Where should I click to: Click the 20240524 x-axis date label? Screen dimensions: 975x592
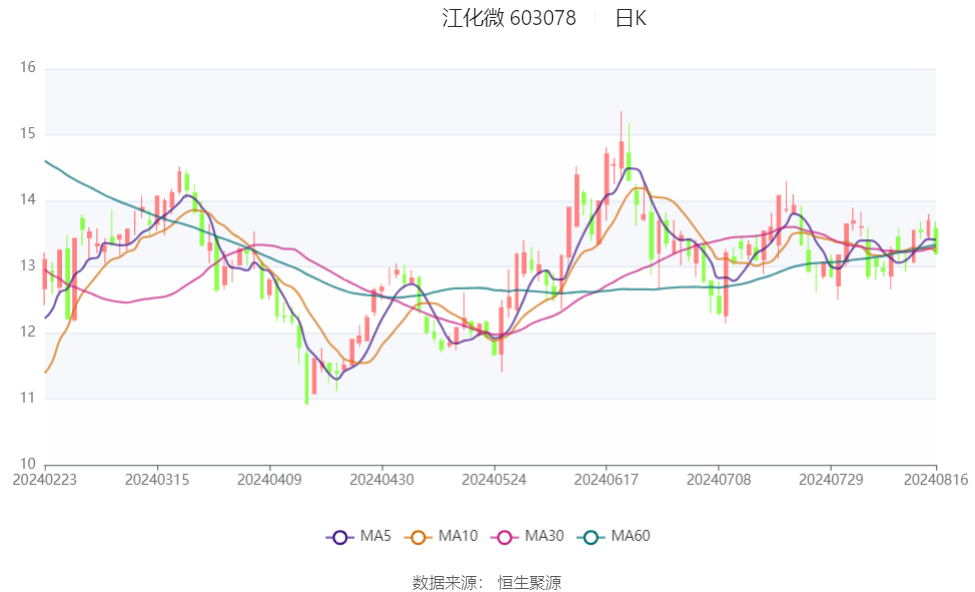pyautogui.click(x=494, y=480)
